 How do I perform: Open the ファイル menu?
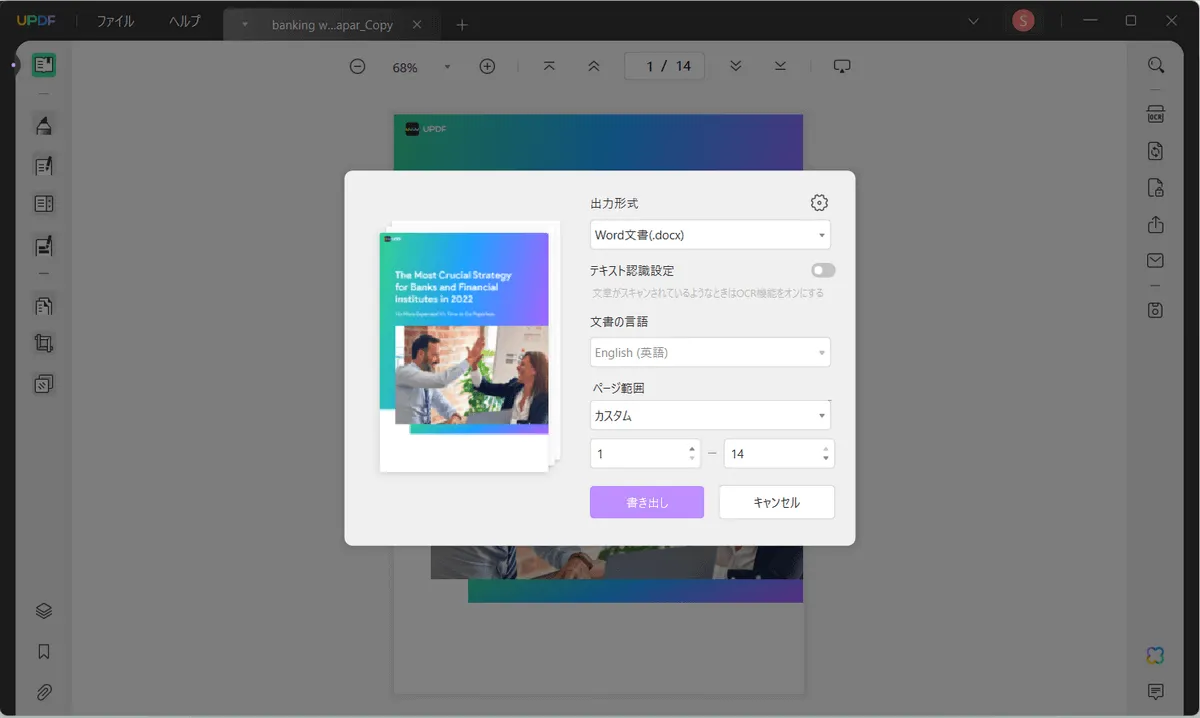pyautogui.click(x=115, y=21)
